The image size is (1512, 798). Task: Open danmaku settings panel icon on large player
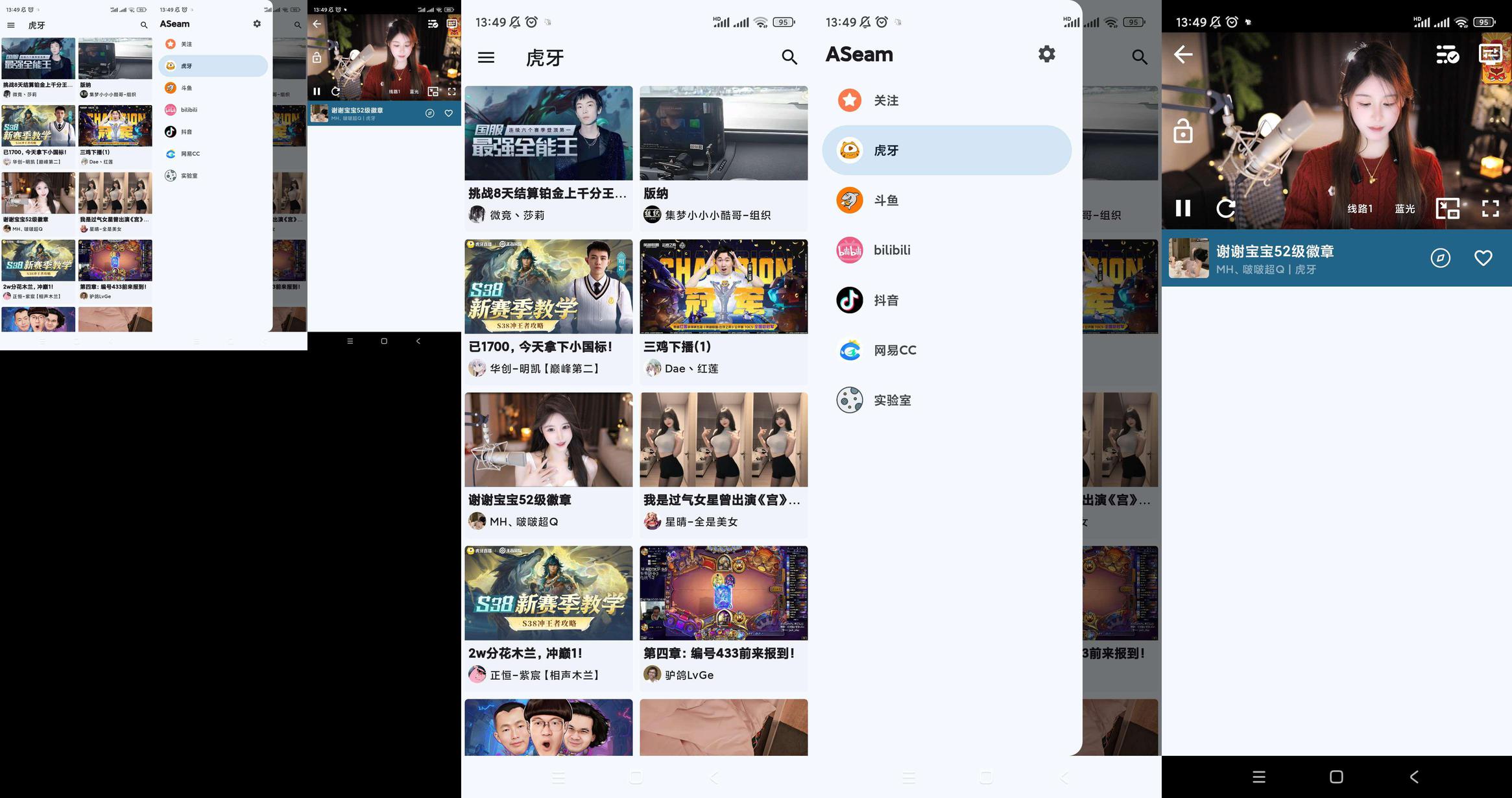click(1490, 54)
